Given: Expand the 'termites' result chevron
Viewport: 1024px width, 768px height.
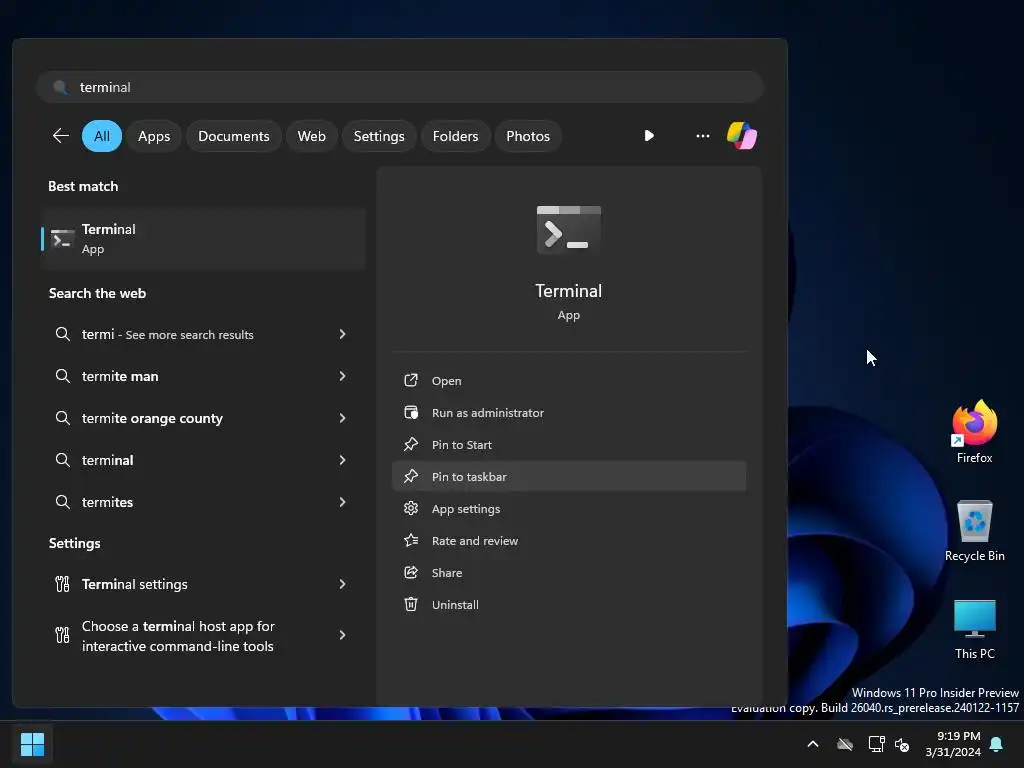Looking at the screenshot, I should 342,502.
